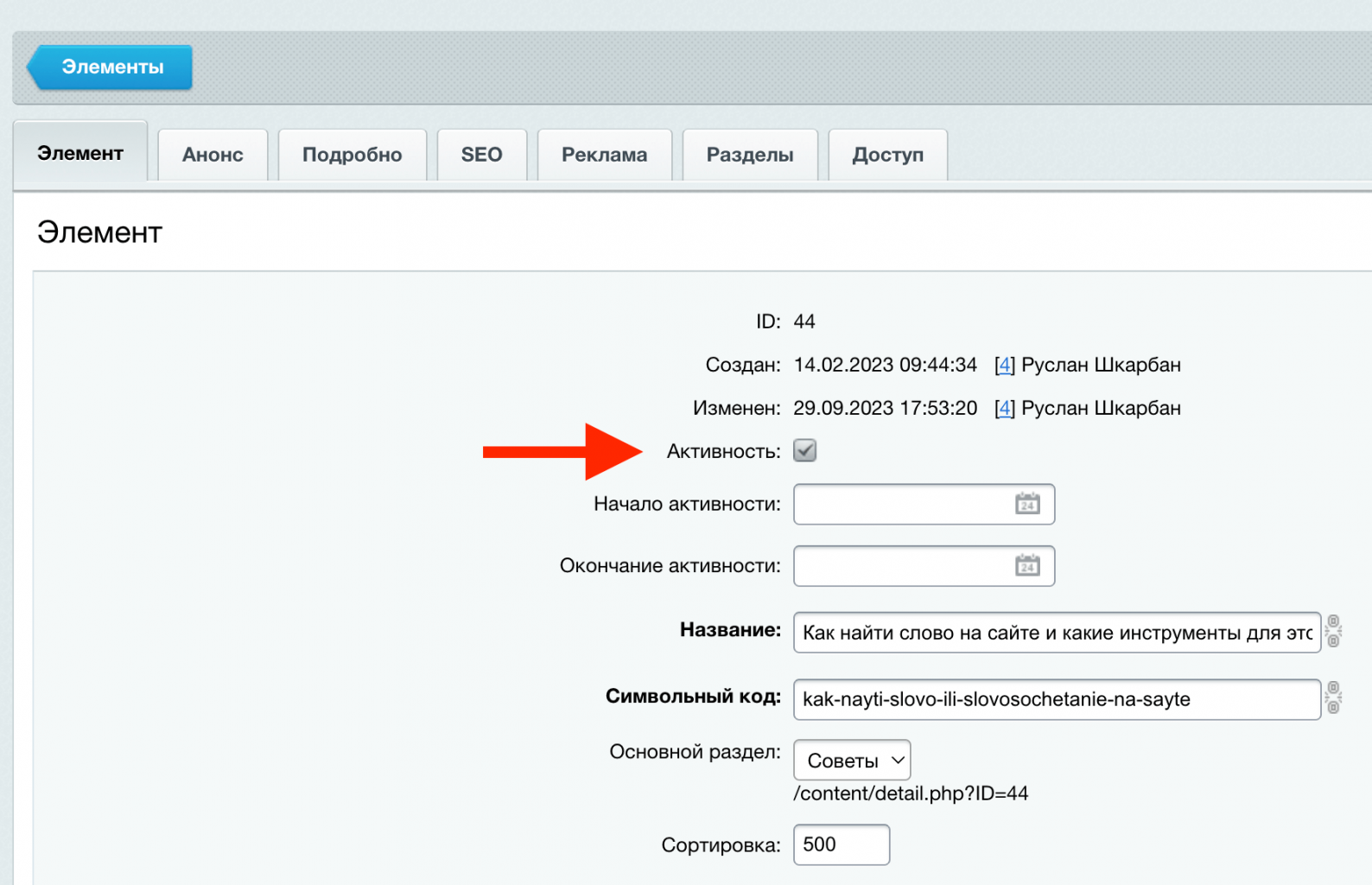Focus the Окончание активности date field
The width and height of the screenshot is (1372, 885).
coord(924,566)
